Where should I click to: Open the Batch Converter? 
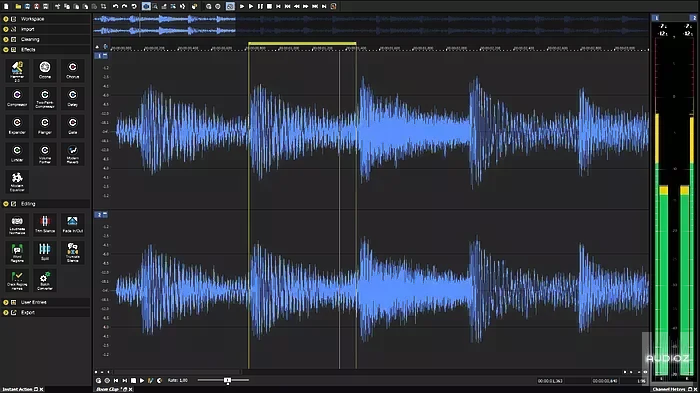[45, 280]
